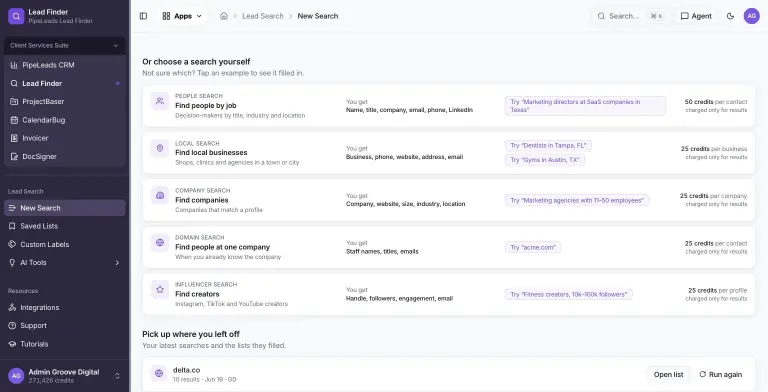This screenshot has height=392, width=768.
Task: Go to the home breadcrumb icon
Action: point(224,16)
